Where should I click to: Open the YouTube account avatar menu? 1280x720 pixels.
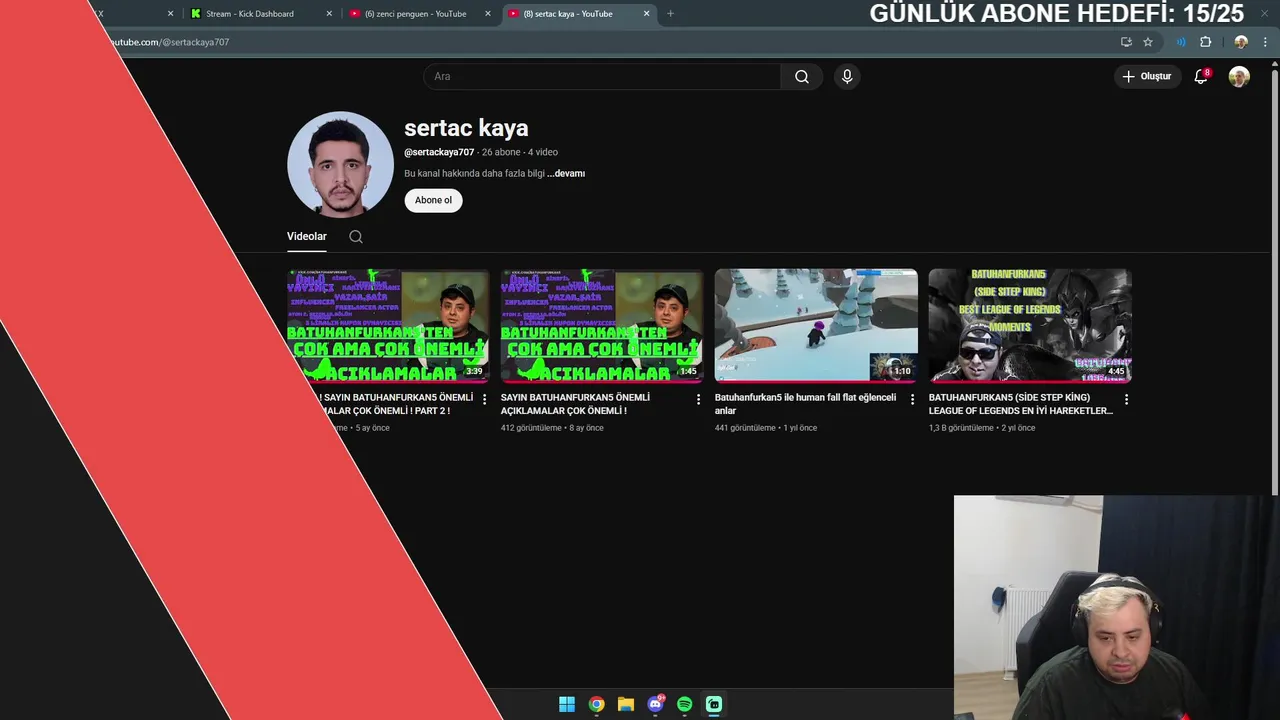click(x=1239, y=76)
